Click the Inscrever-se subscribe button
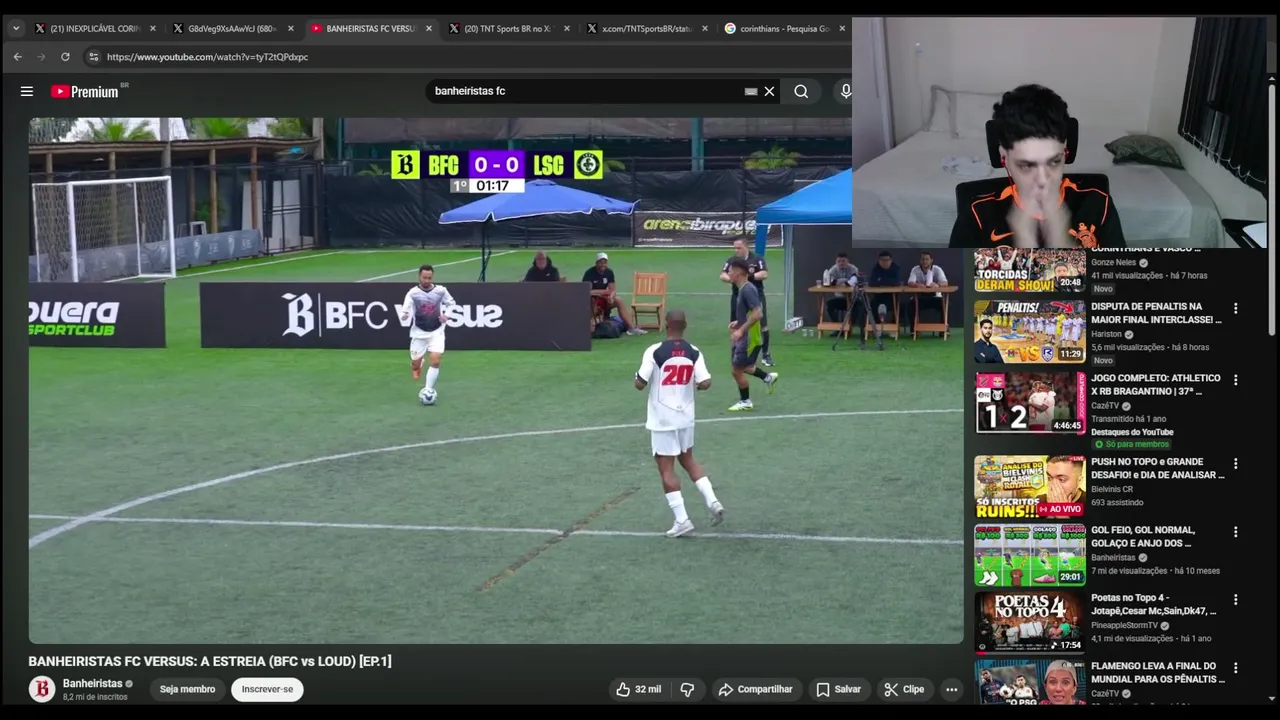 (267, 689)
